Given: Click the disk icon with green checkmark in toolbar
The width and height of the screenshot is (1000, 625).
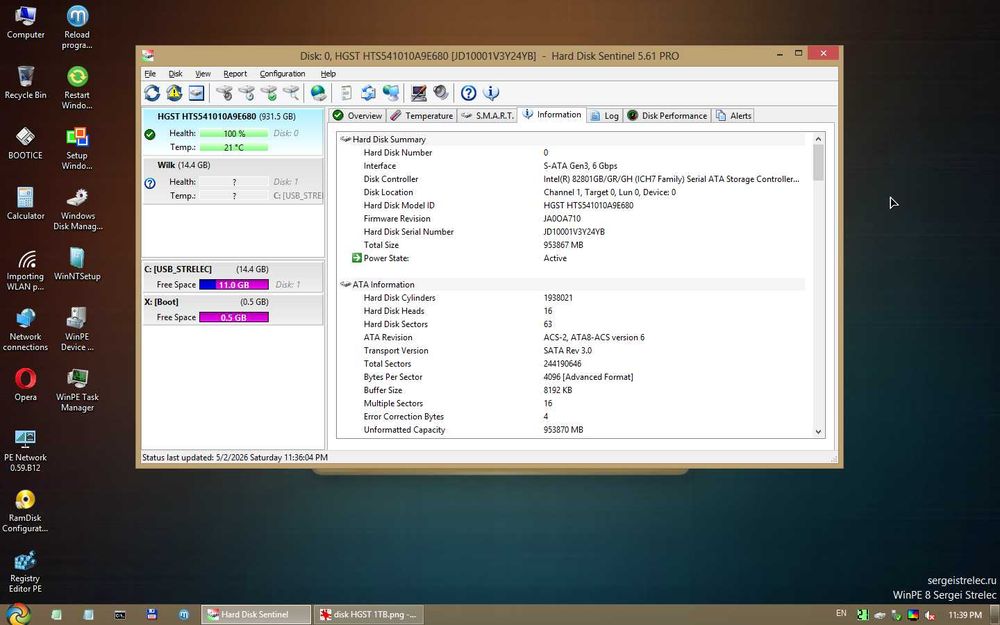Looking at the screenshot, I should (x=269, y=93).
